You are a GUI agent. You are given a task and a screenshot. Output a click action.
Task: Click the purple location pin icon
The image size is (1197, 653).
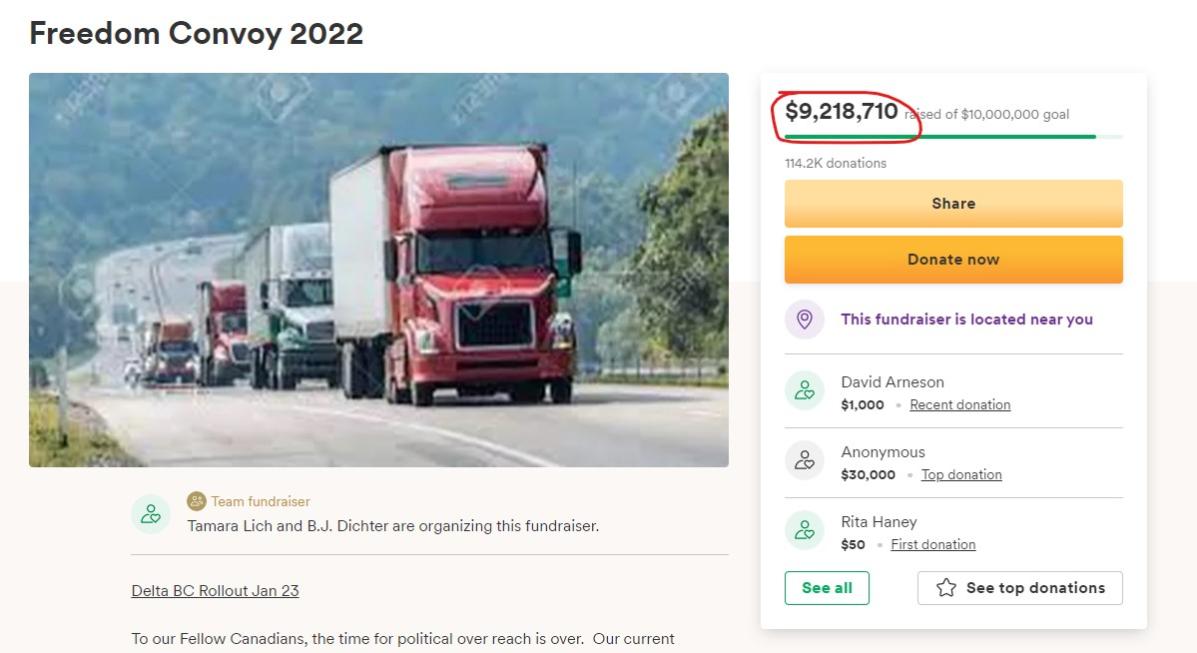(804, 320)
